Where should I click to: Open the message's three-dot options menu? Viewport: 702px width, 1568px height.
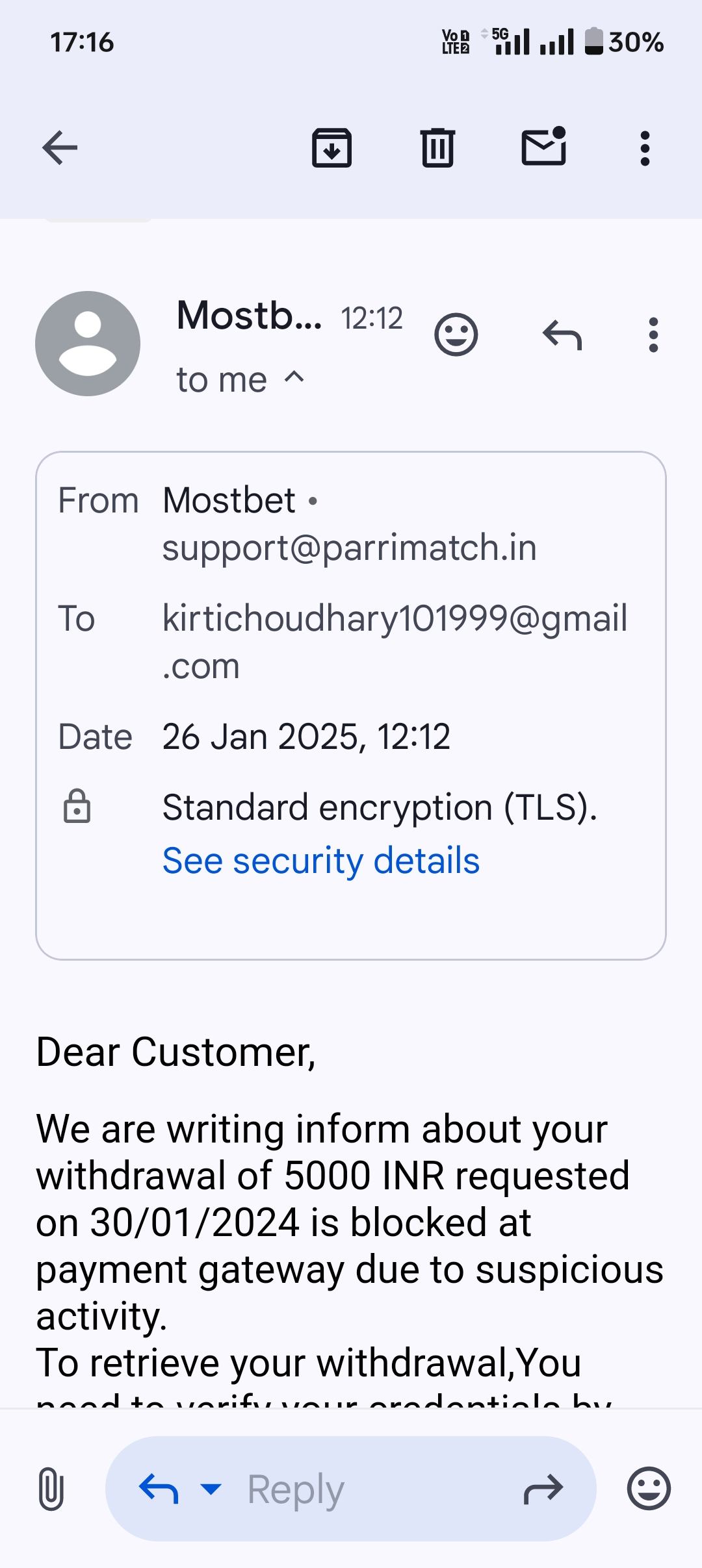click(x=653, y=335)
